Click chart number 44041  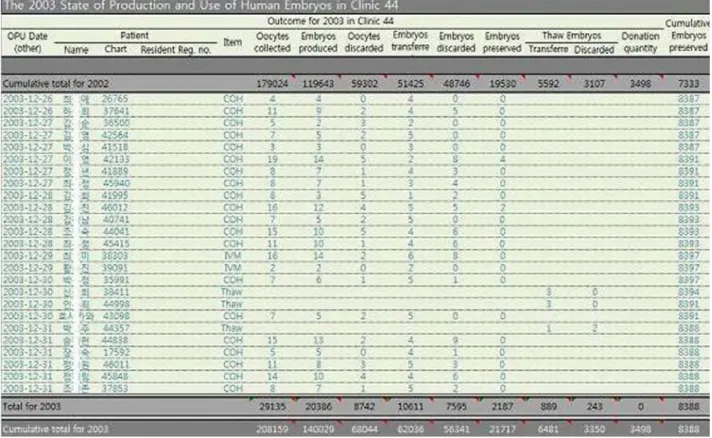(116, 231)
